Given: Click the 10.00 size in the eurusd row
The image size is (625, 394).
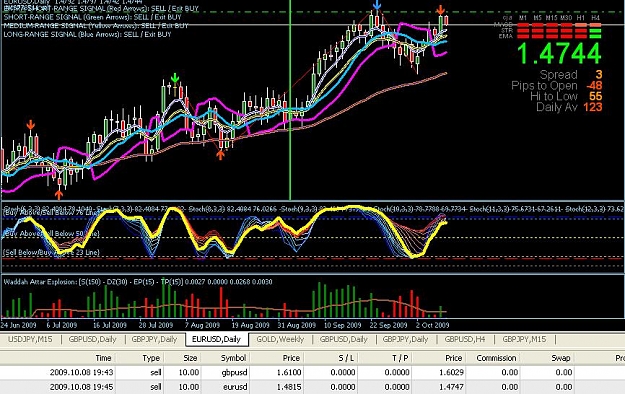Looking at the screenshot, I should pyautogui.click(x=189, y=387).
